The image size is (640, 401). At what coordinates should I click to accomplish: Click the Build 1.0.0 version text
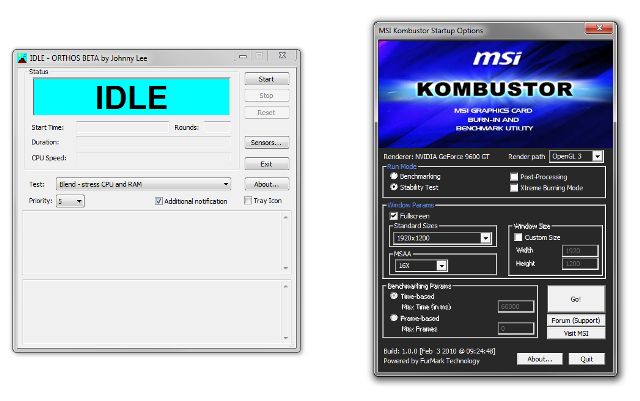click(439, 351)
